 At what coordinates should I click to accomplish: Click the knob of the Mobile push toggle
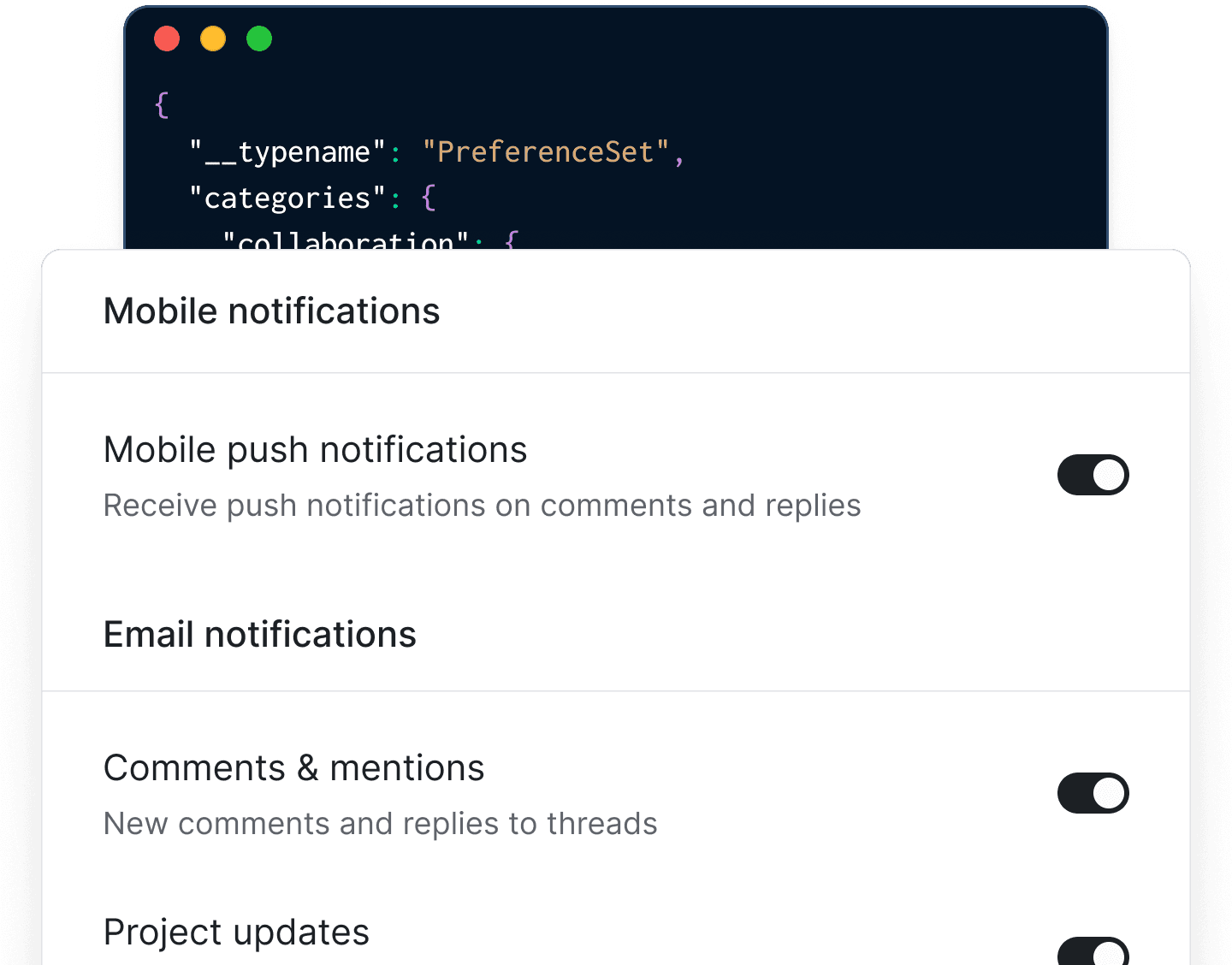coord(1108,475)
